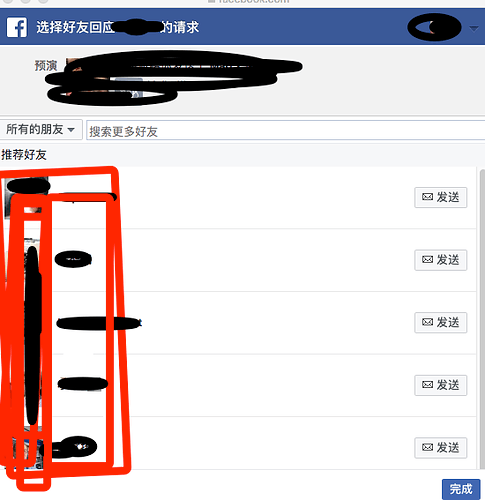Send invitation to fourth listed friend
Image resolution: width=485 pixels, height=500 pixels.
coord(441,385)
